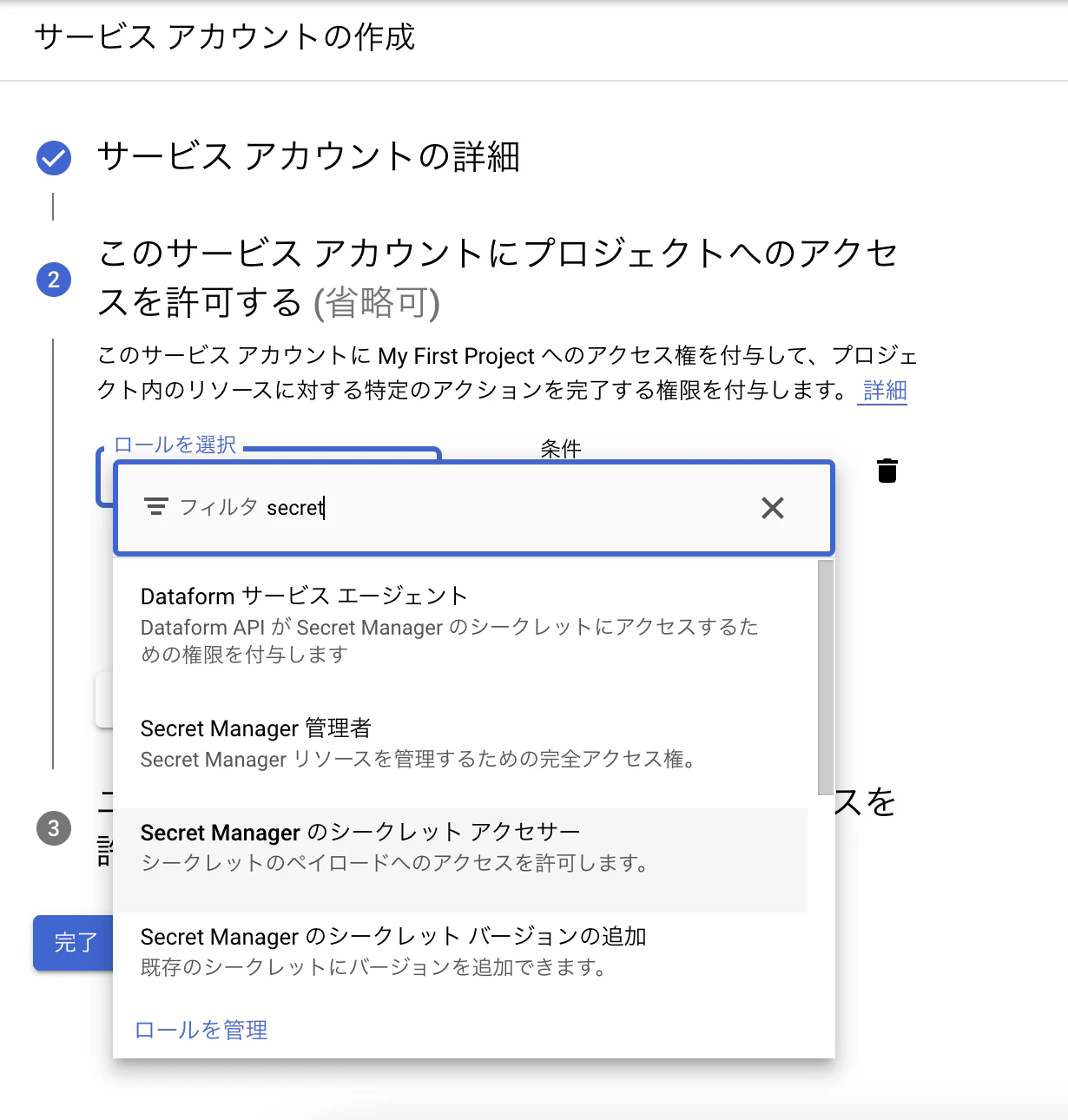Image resolution: width=1068 pixels, height=1120 pixels.
Task: Clear the filter with the X icon
Action: click(773, 508)
